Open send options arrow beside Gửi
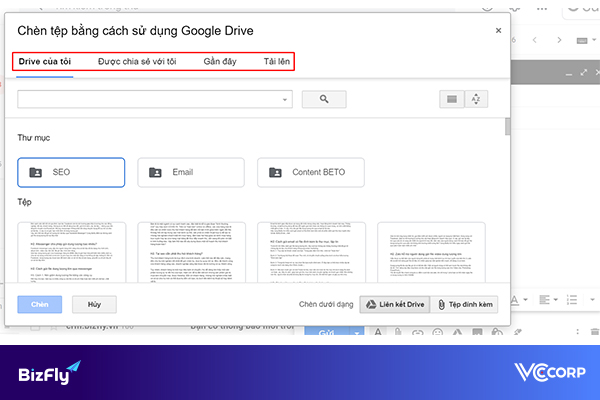600x400 pixels. [357, 332]
